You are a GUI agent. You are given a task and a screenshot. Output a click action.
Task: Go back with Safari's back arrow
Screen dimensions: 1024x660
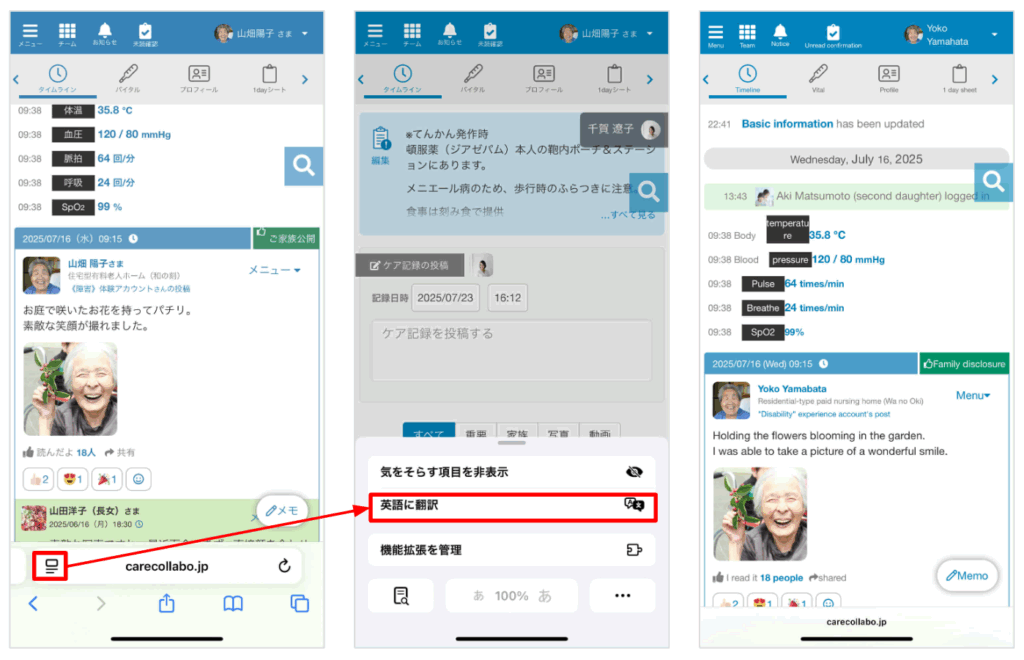pos(33,603)
